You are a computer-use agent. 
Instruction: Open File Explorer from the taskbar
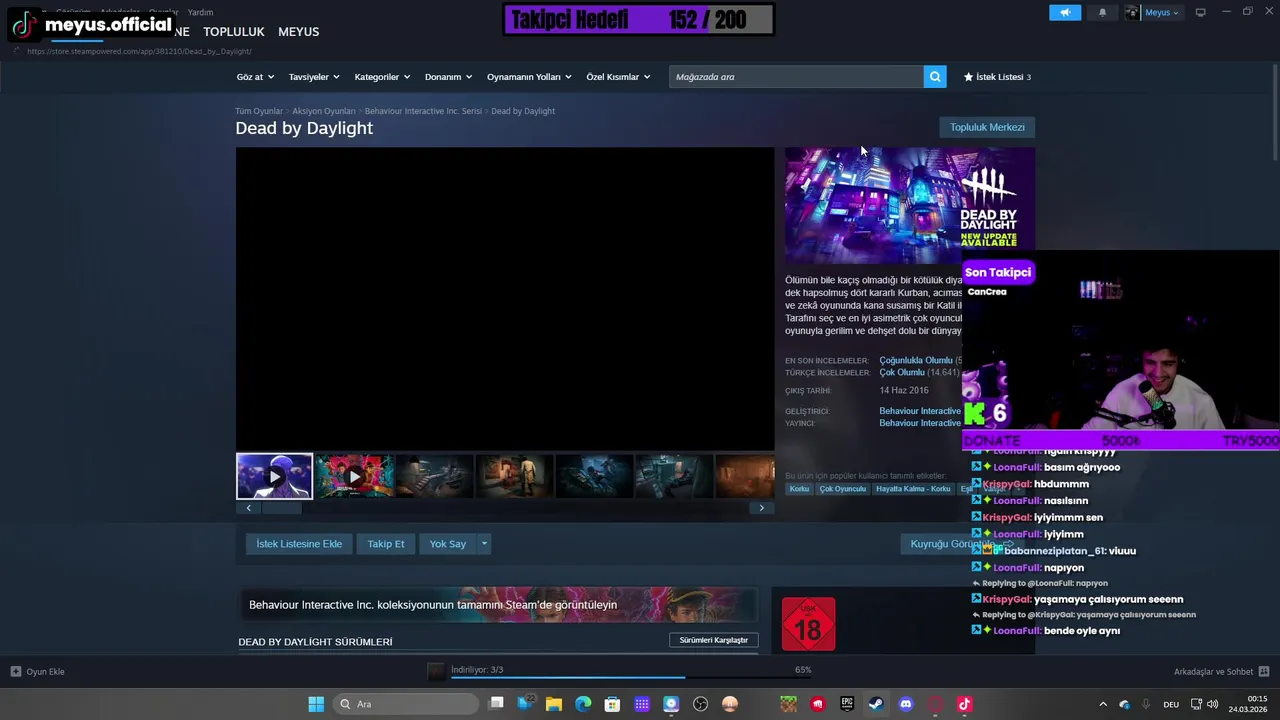pos(554,704)
